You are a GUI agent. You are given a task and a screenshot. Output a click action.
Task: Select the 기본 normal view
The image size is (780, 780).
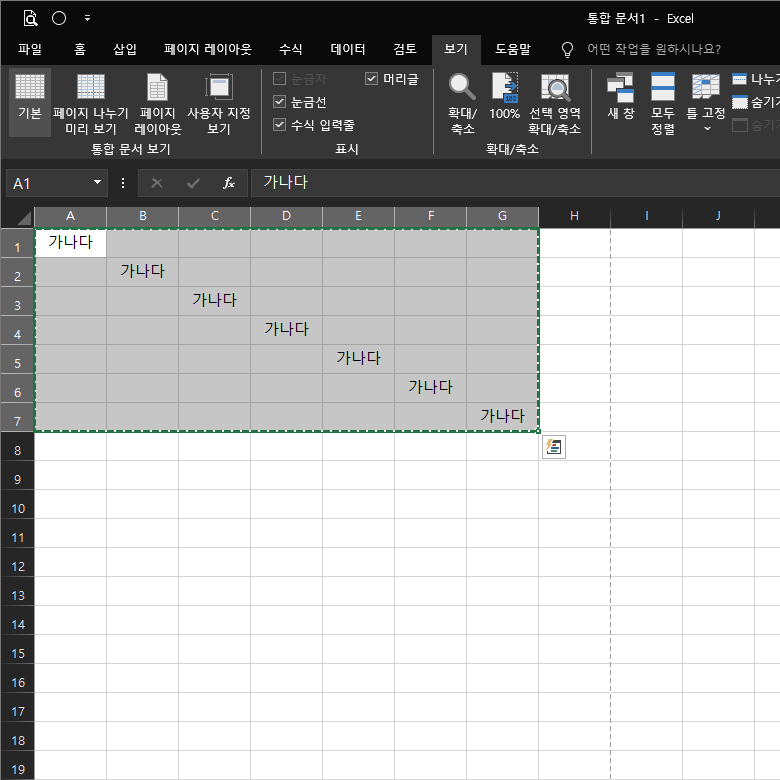pos(30,102)
